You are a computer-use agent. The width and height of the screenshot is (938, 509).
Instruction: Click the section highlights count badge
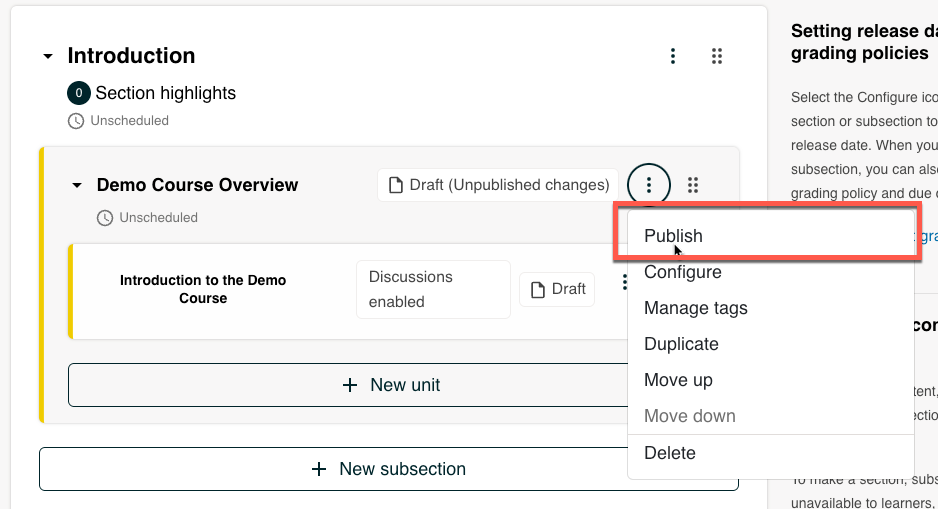coord(78,93)
